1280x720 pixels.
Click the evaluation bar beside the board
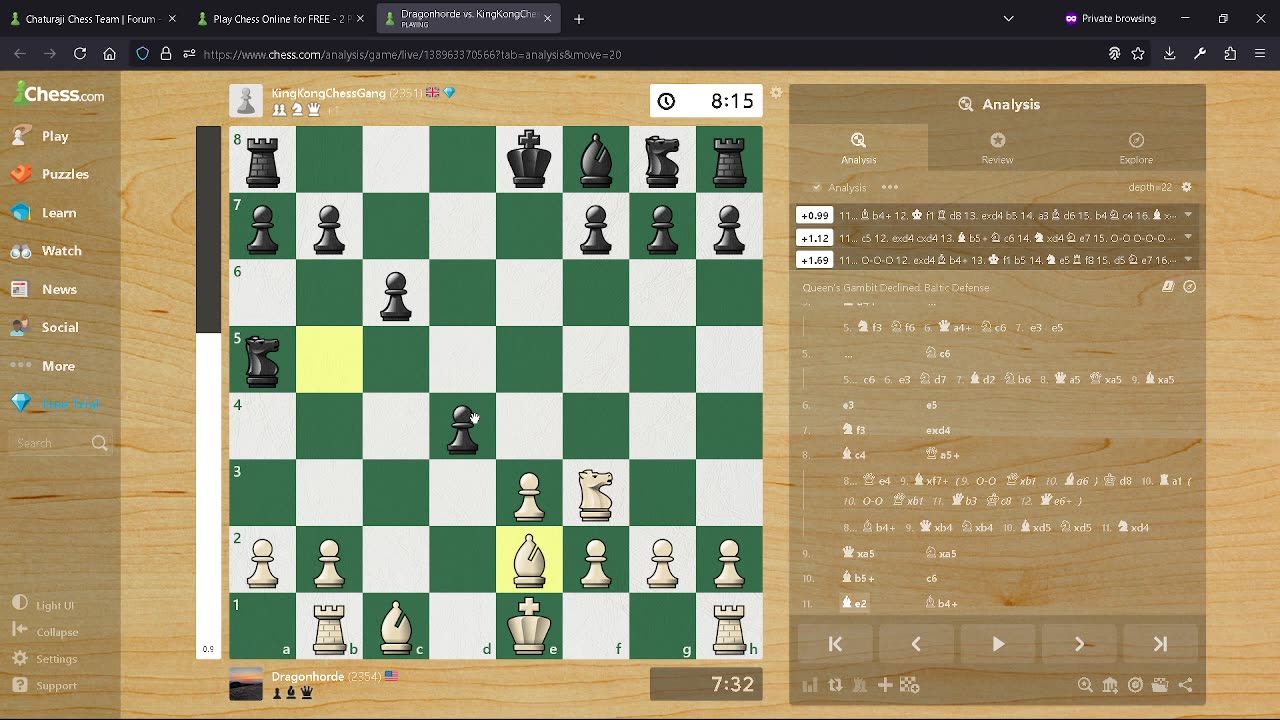click(208, 392)
